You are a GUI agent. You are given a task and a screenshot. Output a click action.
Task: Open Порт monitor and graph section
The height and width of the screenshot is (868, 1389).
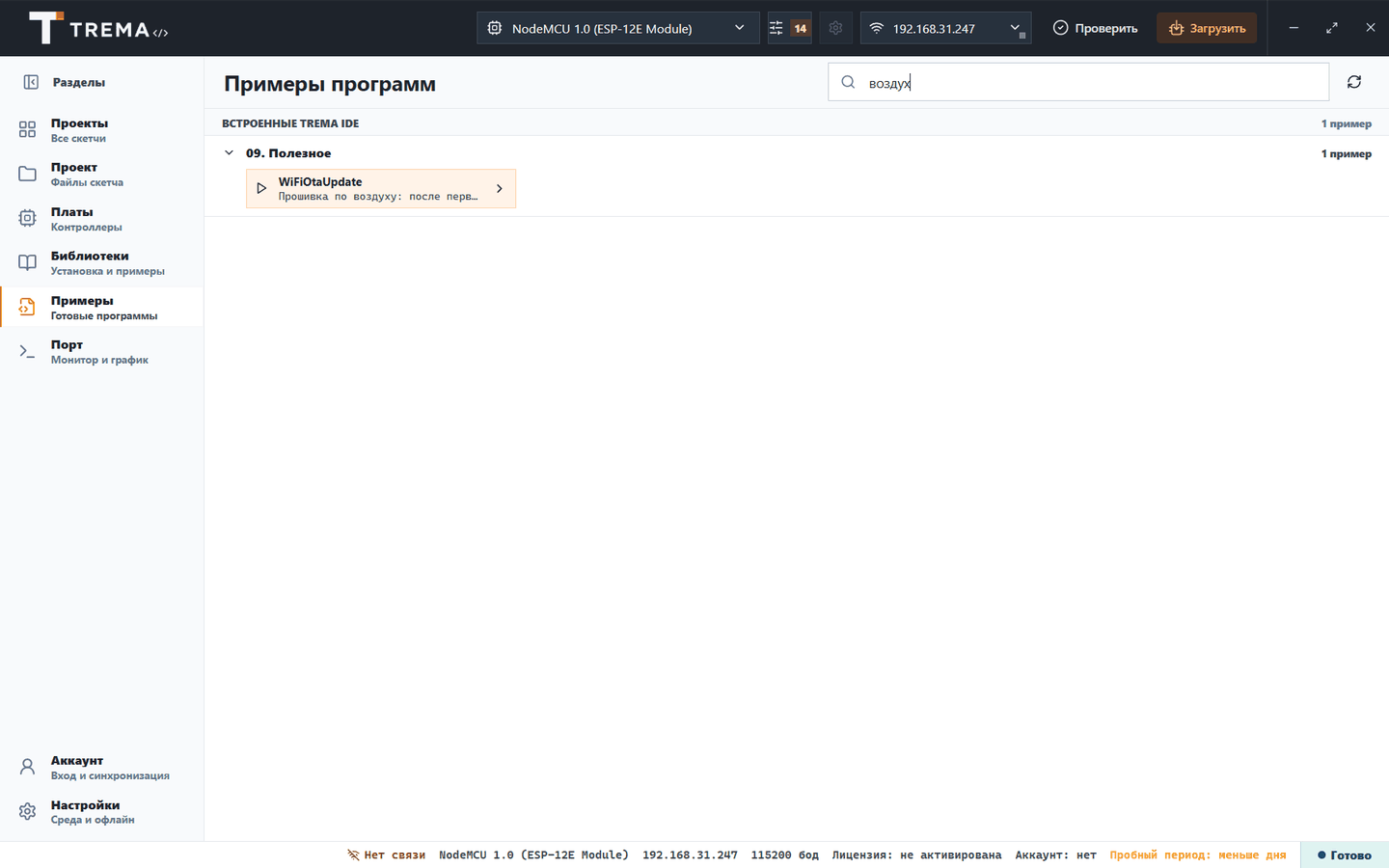101,352
